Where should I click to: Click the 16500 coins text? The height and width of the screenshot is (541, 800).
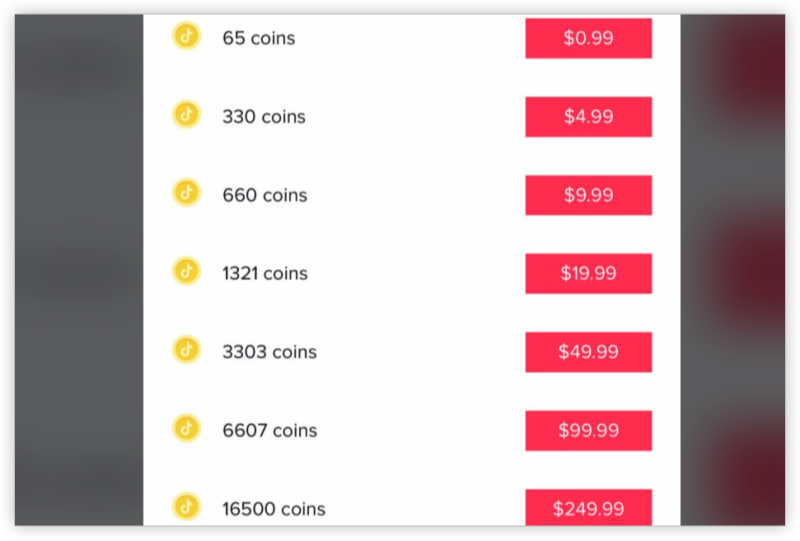tap(274, 509)
